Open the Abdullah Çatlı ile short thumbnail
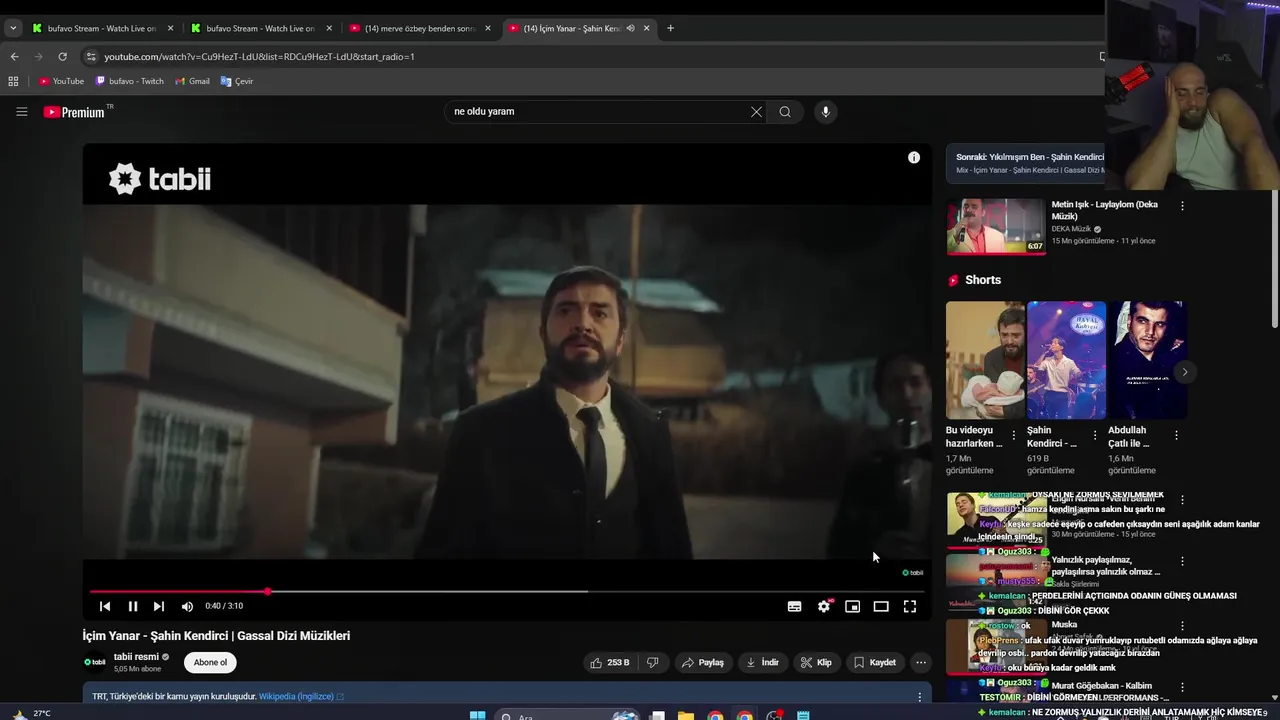The width and height of the screenshot is (1280, 720). [1147, 360]
